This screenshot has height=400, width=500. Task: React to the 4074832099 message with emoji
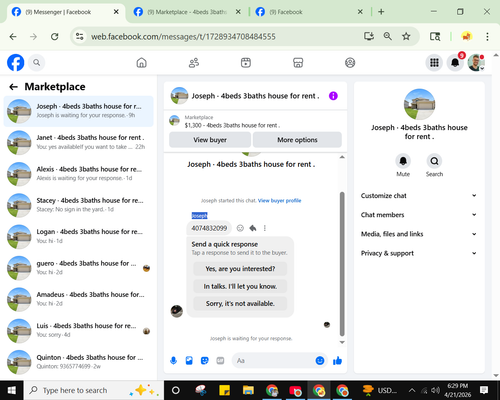tap(240, 228)
